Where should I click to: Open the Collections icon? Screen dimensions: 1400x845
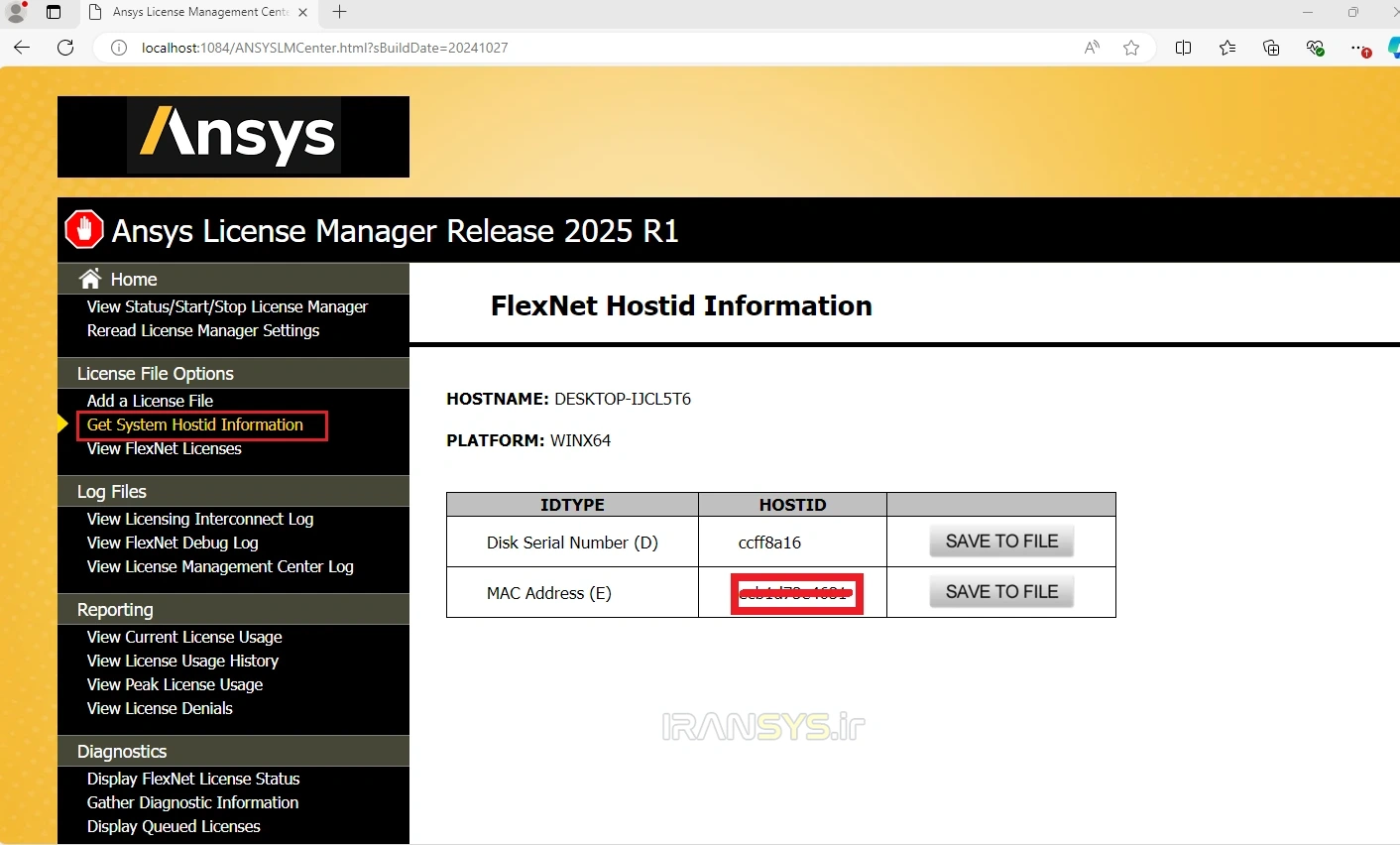[1271, 48]
